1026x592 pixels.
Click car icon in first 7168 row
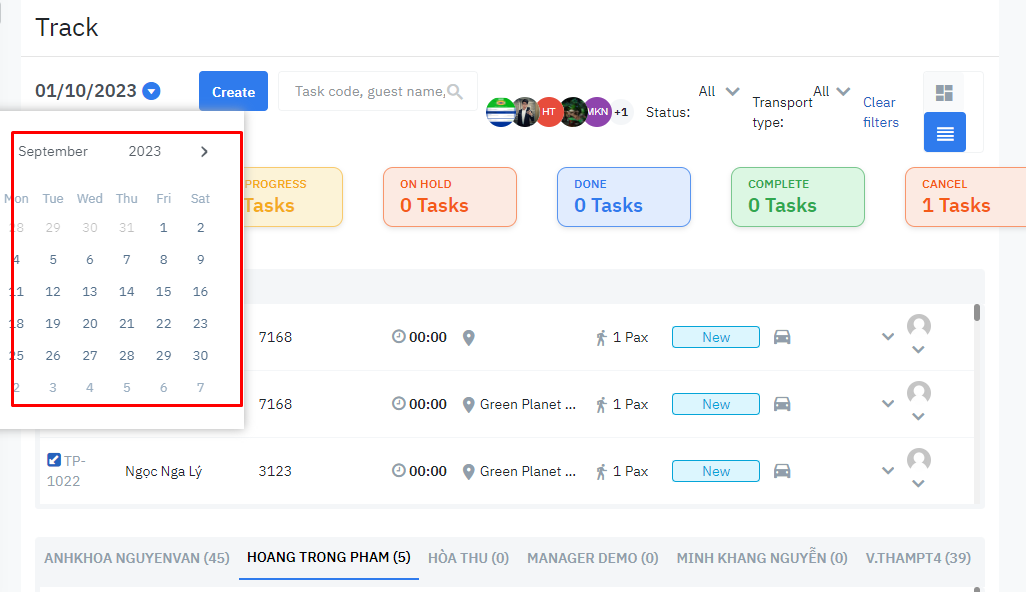click(x=782, y=338)
